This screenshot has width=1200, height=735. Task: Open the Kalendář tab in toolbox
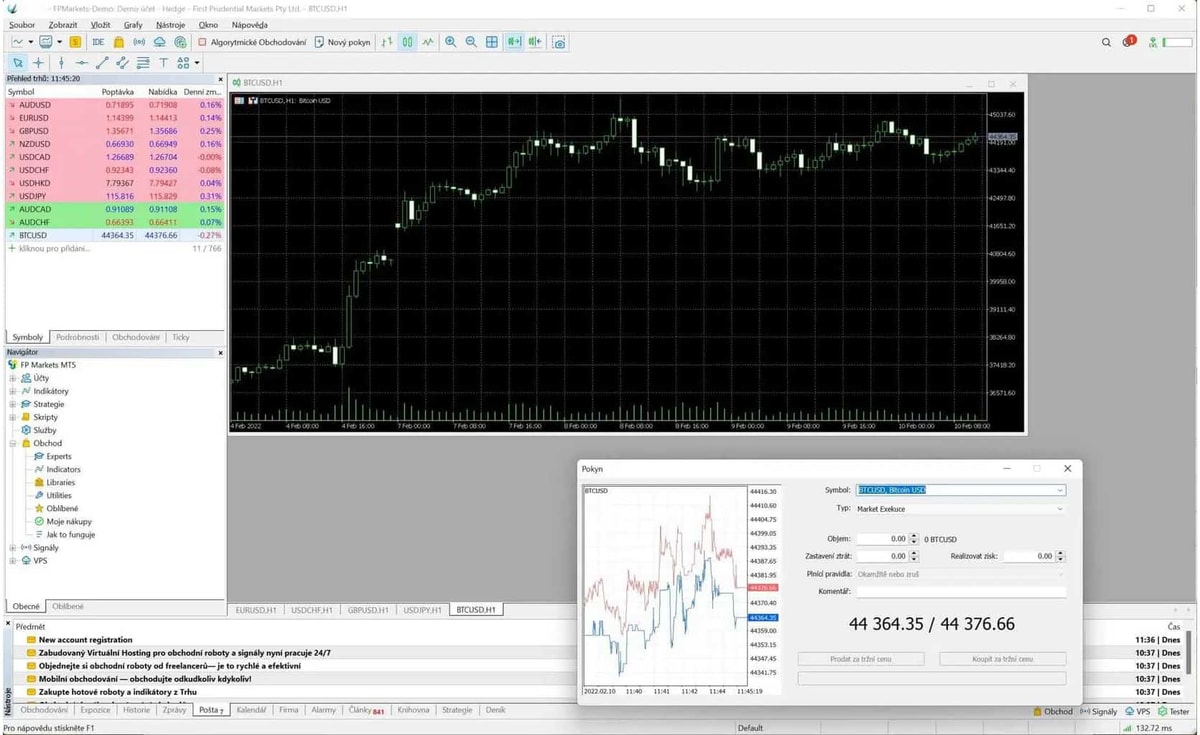pyautogui.click(x=251, y=710)
